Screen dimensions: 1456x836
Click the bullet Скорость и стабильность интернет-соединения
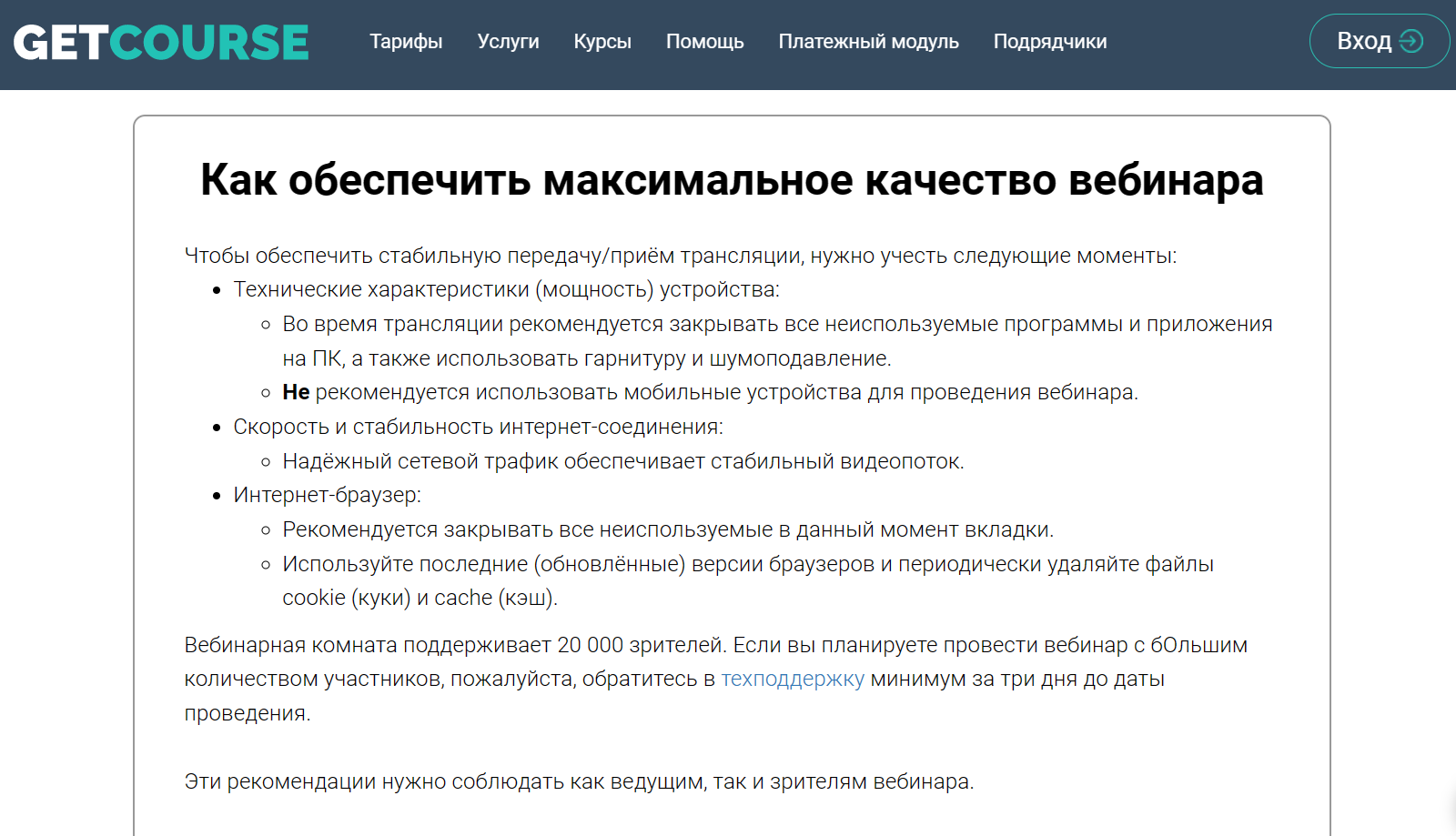tap(478, 427)
